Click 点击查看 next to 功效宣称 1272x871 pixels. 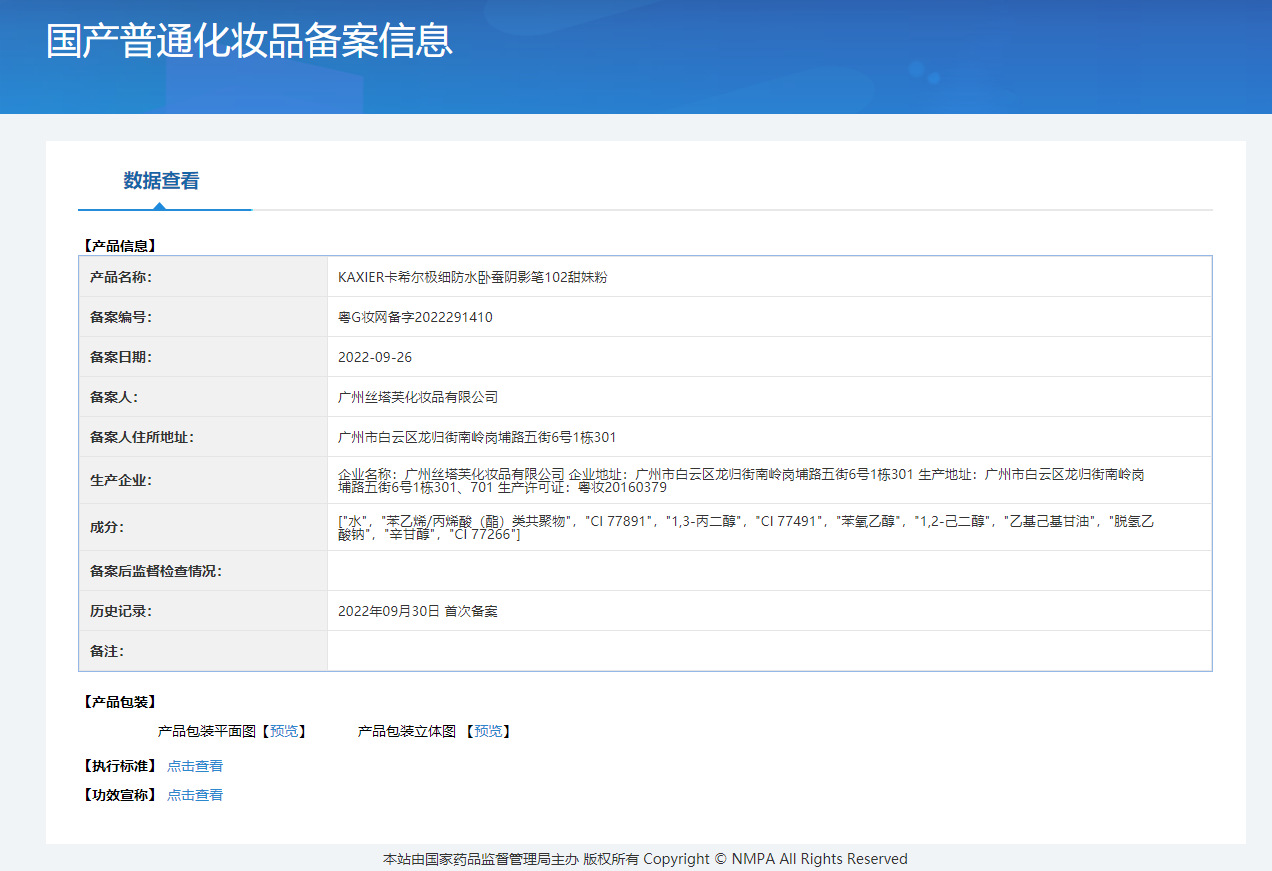(x=195, y=796)
